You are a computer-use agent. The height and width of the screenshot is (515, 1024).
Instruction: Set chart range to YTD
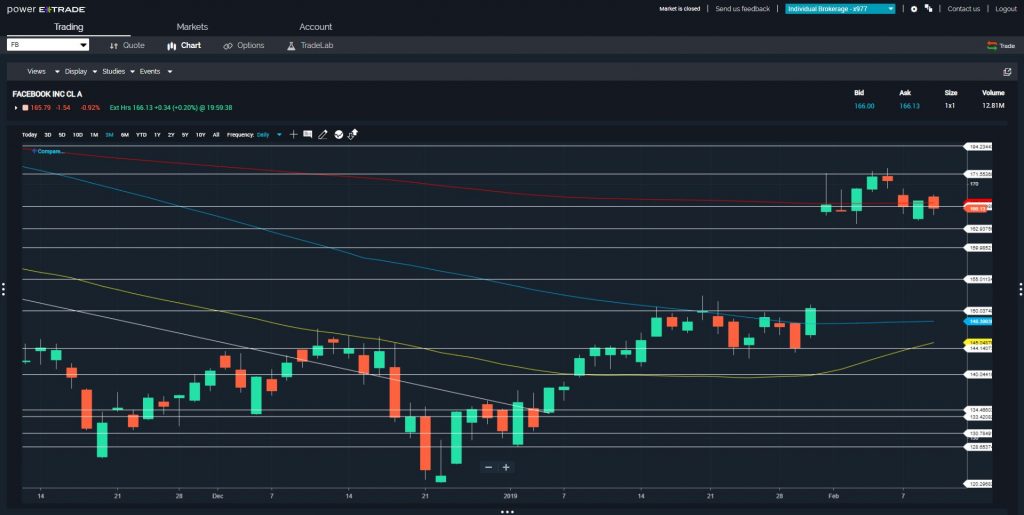pyautogui.click(x=141, y=134)
